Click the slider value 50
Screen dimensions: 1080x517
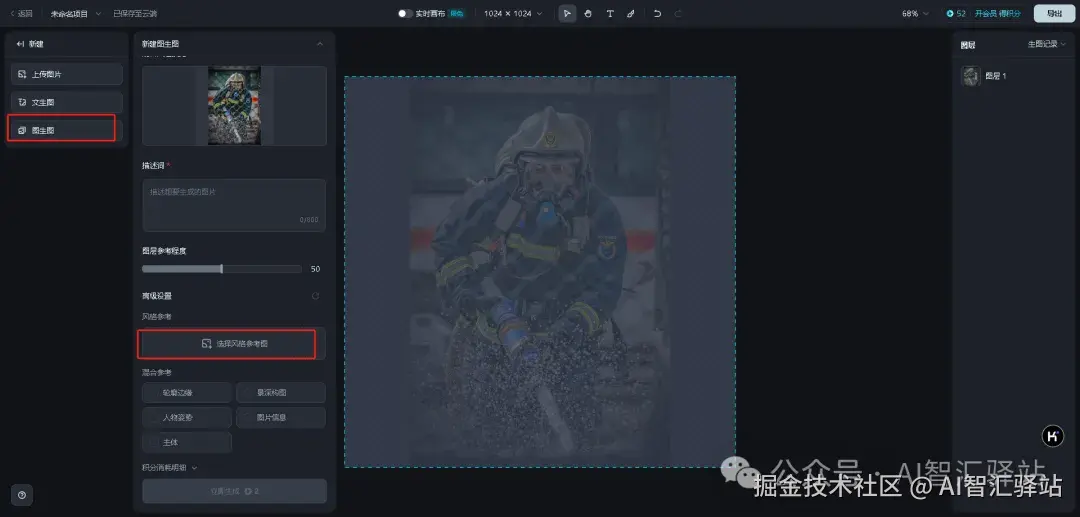pyautogui.click(x=315, y=269)
